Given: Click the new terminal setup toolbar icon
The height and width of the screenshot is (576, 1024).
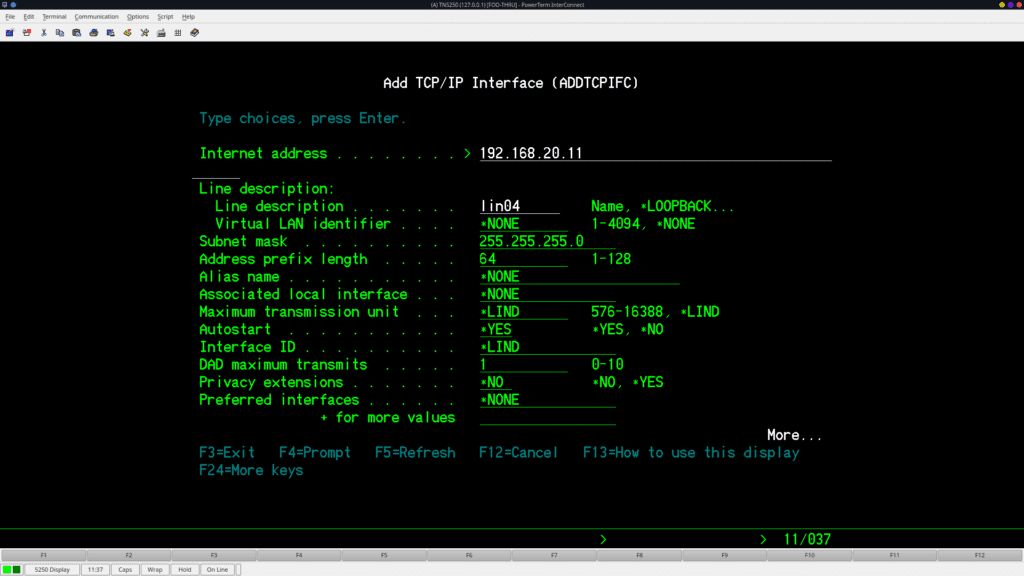Looking at the screenshot, I should pyautogui.click(x=10, y=33).
